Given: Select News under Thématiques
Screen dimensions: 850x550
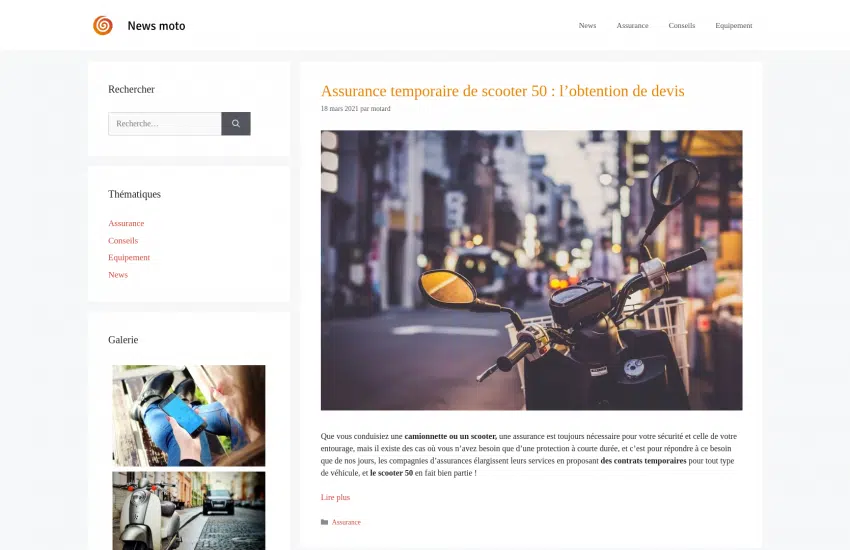Looking at the screenshot, I should [x=118, y=275].
